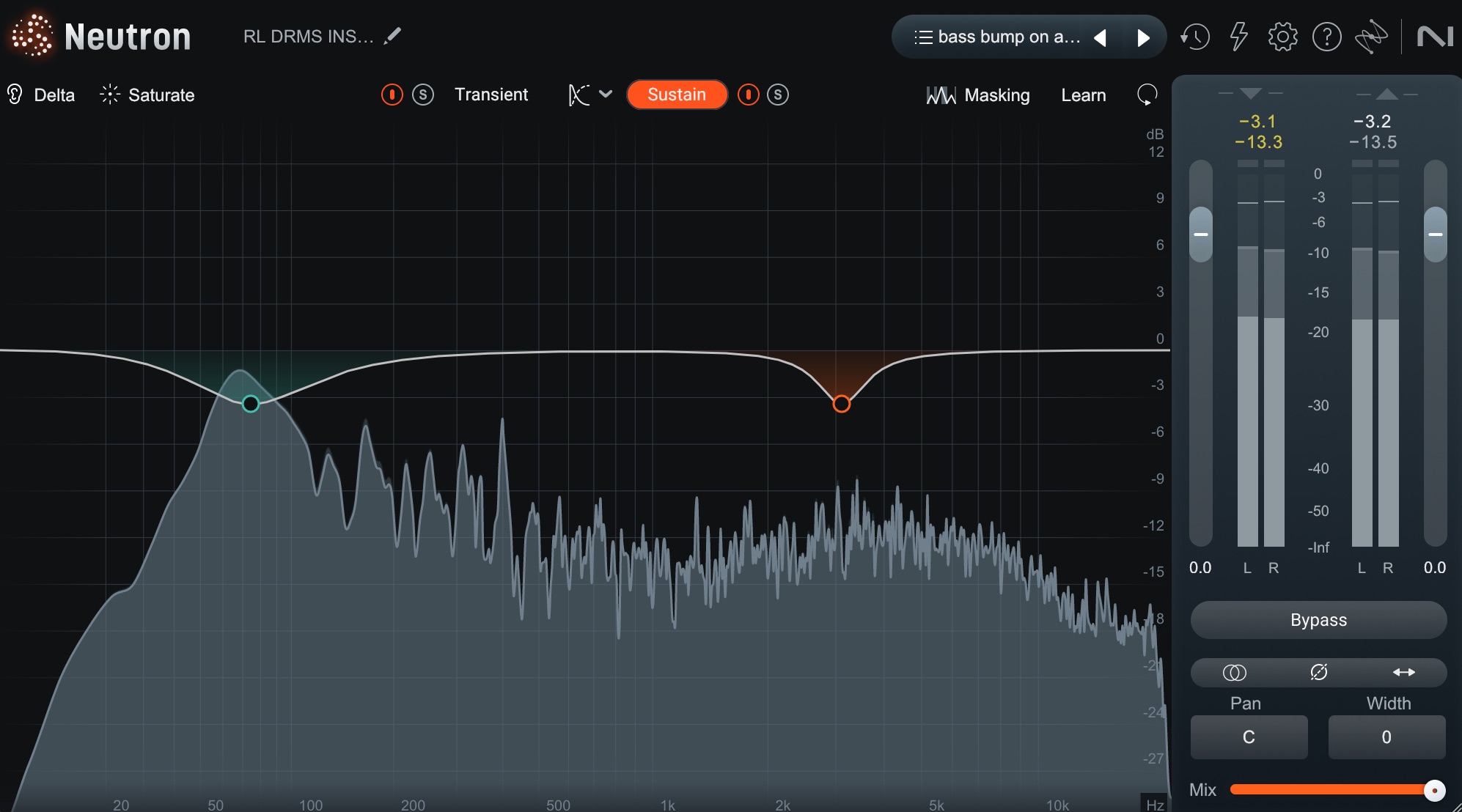This screenshot has width=1462, height=812.
Task: Toggle Delta listen mode
Action: 41,95
